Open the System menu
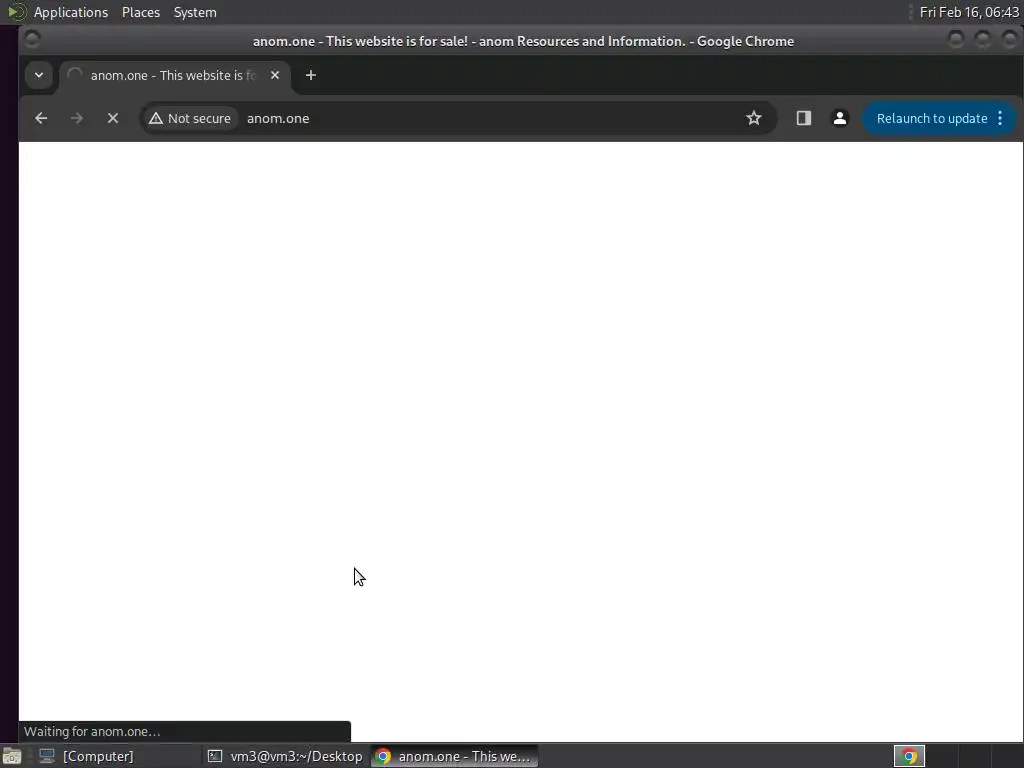Viewport: 1024px width, 768px height. click(195, 12)
